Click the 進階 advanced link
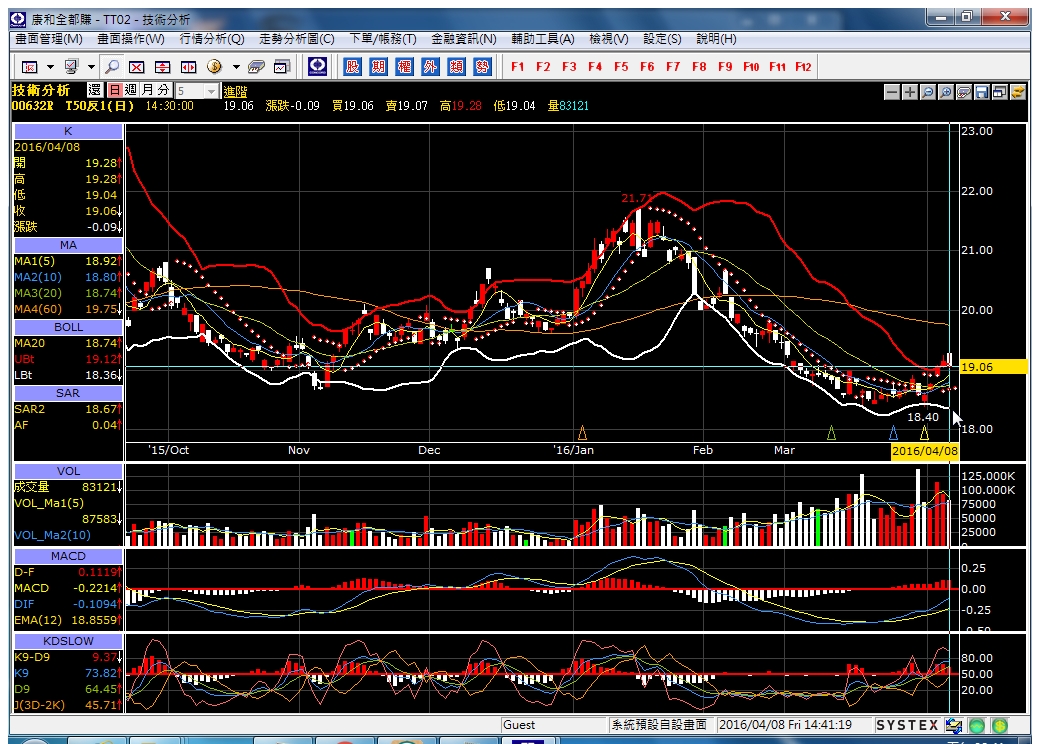Screen dimensions: 1040x744 coord(235,92)
